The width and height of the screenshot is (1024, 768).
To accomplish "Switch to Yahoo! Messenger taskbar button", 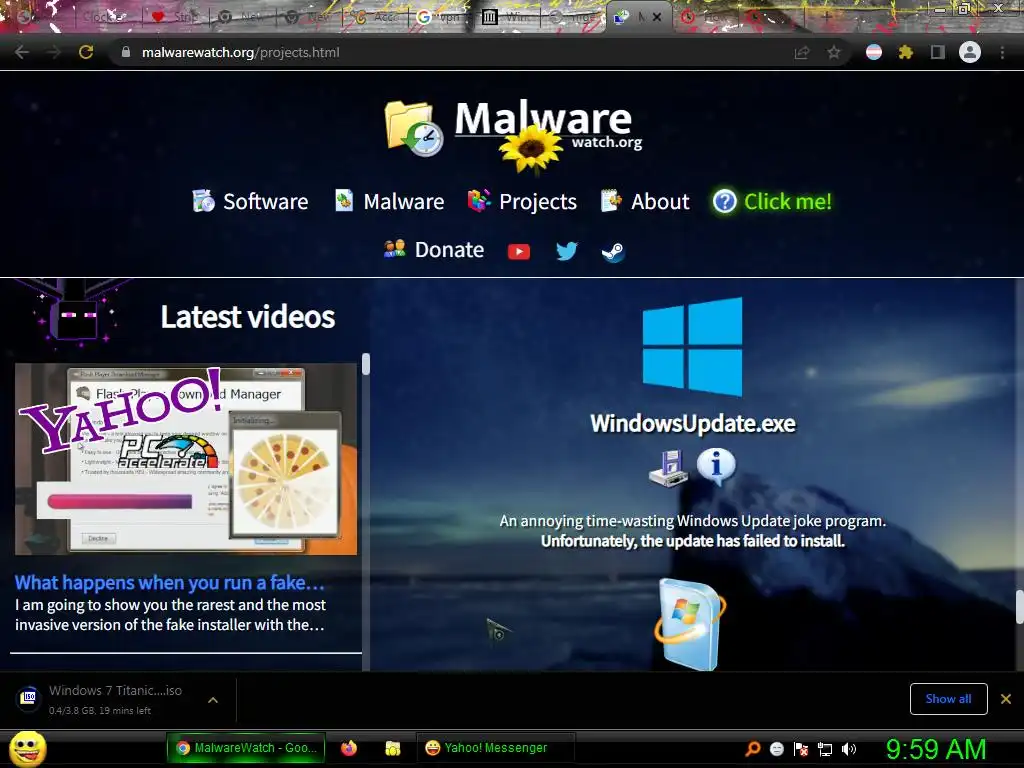I will (x=495, y=748).
